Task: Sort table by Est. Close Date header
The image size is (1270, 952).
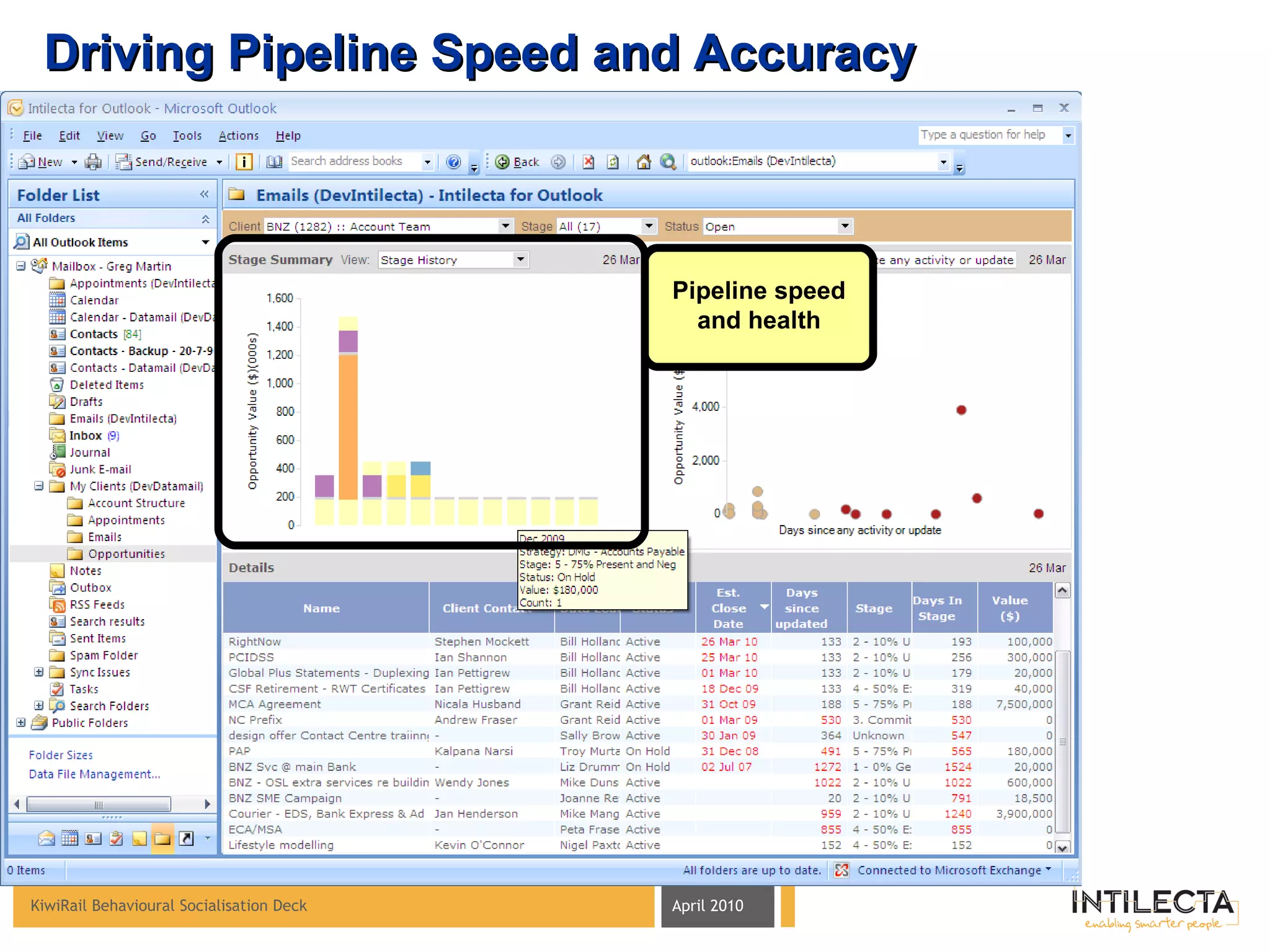Action: [x=733, y=608]
